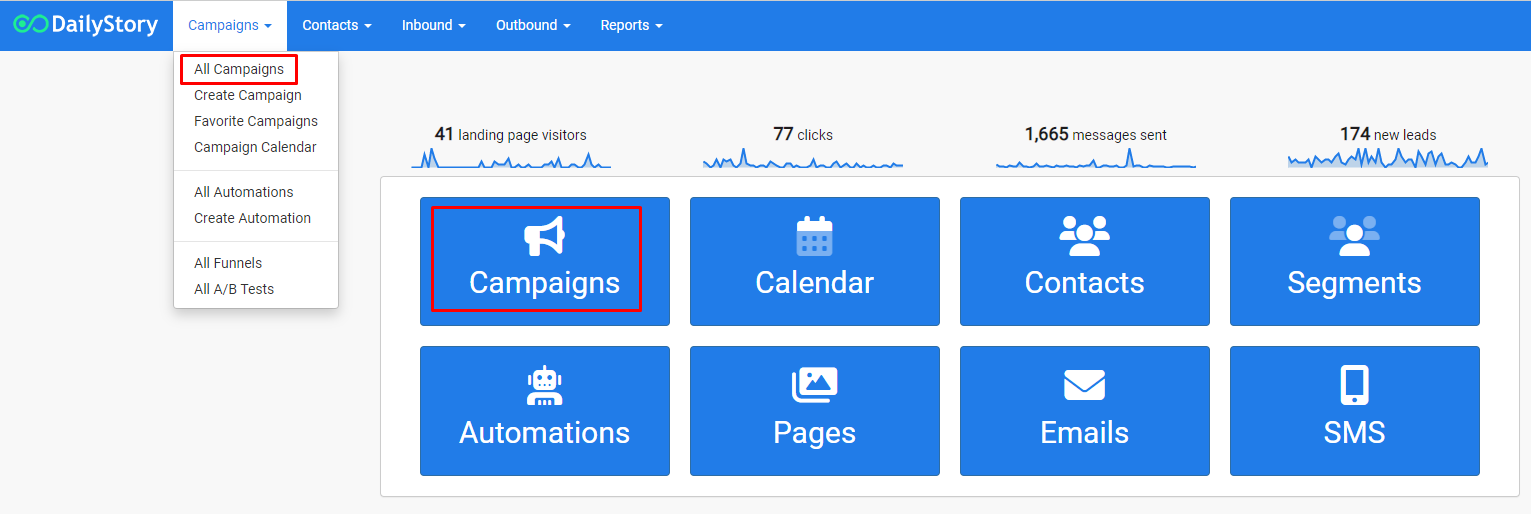This screenshot has width=1531, height=514.
Task: Click the clicks sparkline chart
Action: tap(803, 158)
